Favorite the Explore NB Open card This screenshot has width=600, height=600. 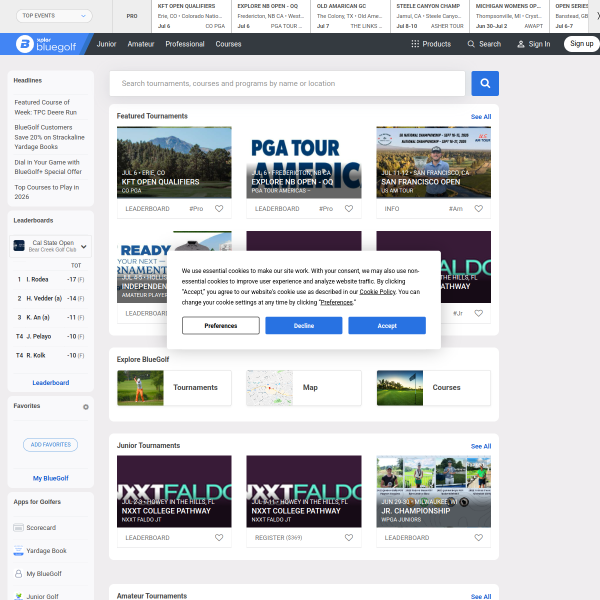pyautogui.click(x=349, y=209)
